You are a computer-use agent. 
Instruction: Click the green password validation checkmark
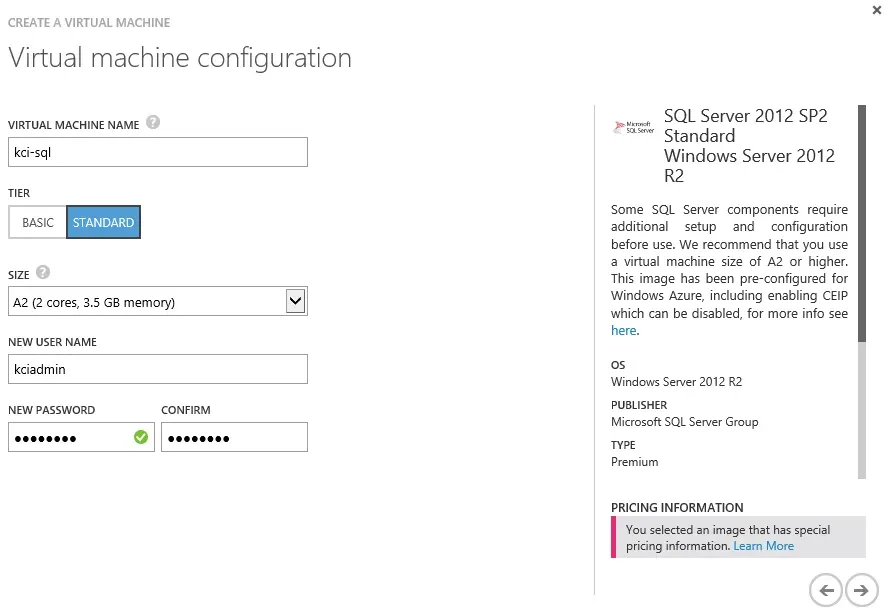tap(140, 437)
